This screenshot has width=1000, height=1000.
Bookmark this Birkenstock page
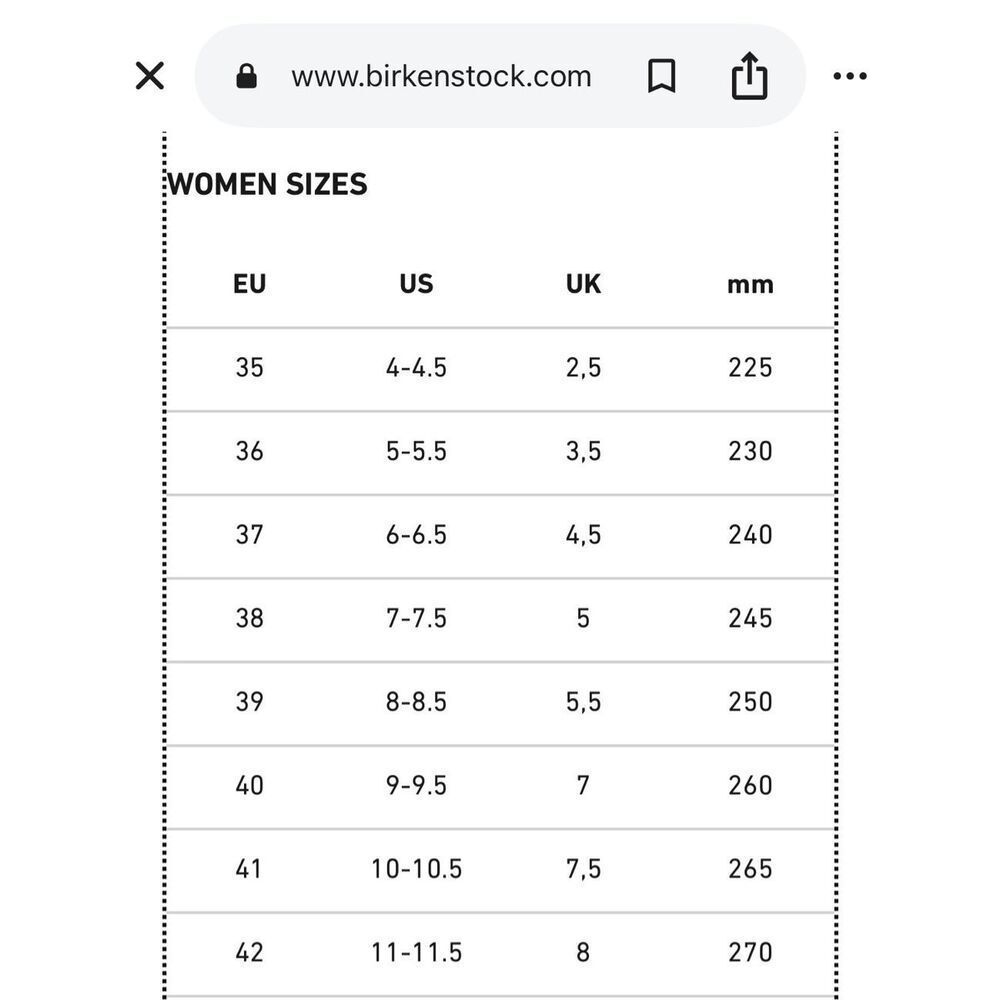(661, 76)
